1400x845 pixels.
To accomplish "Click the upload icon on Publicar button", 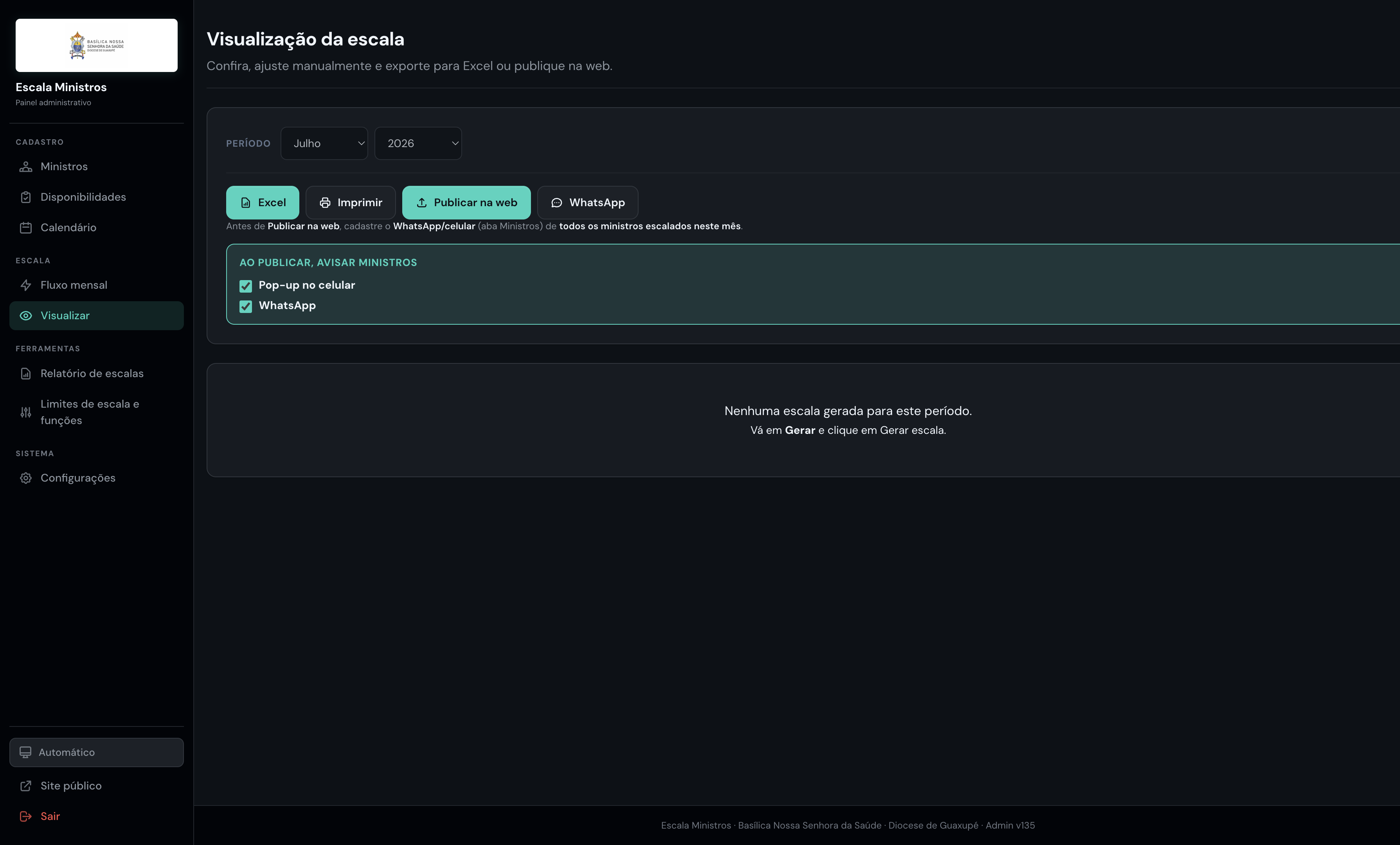I will point(421,203).
